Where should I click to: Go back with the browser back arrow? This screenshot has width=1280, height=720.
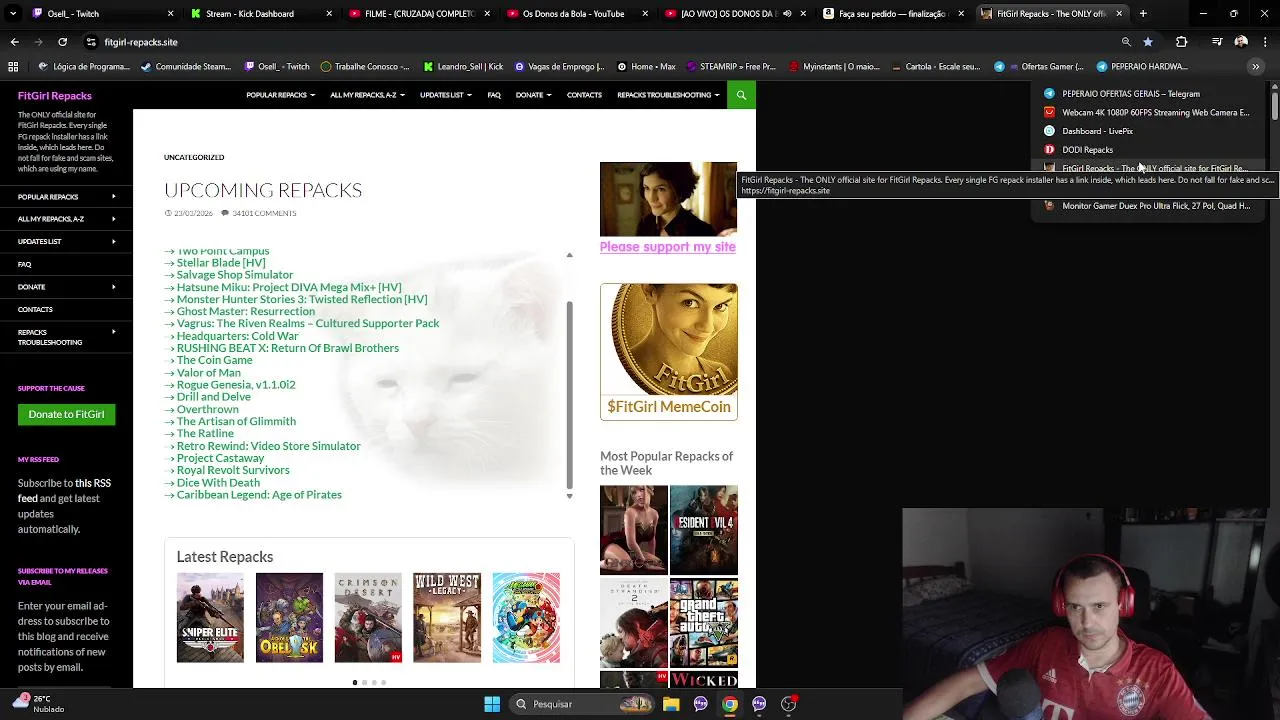14,42
